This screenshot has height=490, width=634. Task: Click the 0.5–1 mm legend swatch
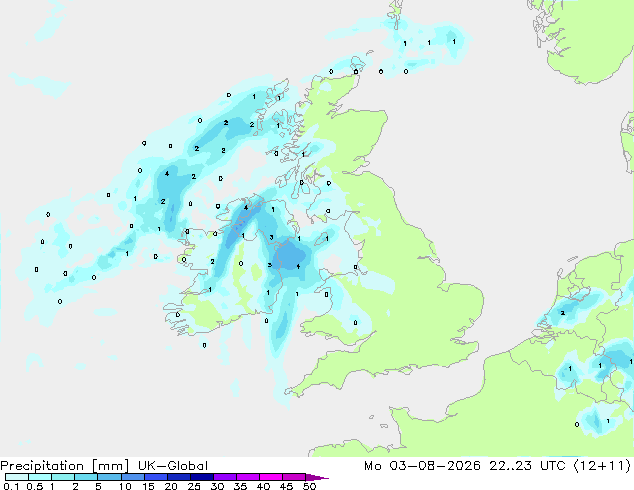(x=40, y=477)
